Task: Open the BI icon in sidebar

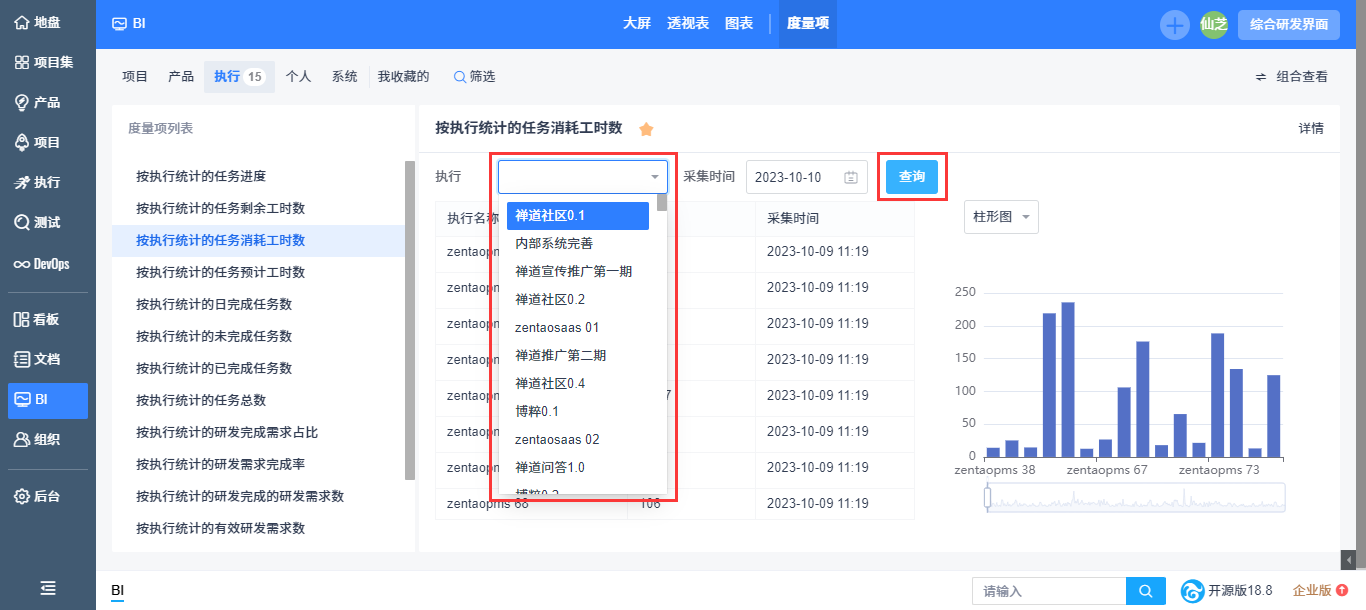Action: pyautogui.click(x=22, y=399)
